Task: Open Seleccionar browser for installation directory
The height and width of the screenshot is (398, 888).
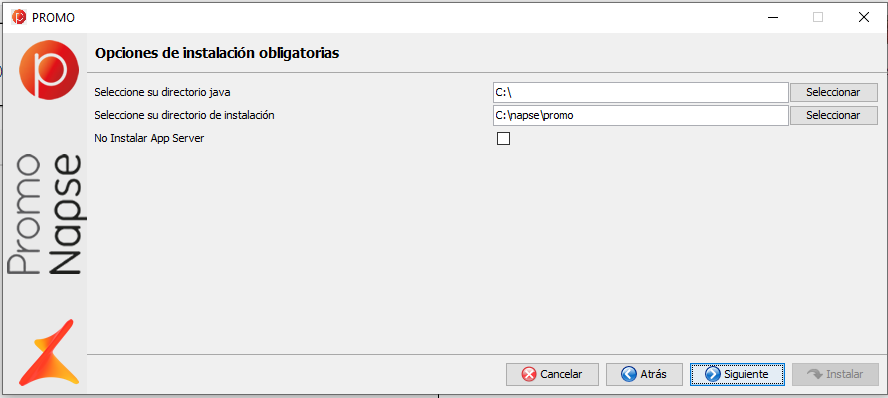Action: tap(833, 115)
